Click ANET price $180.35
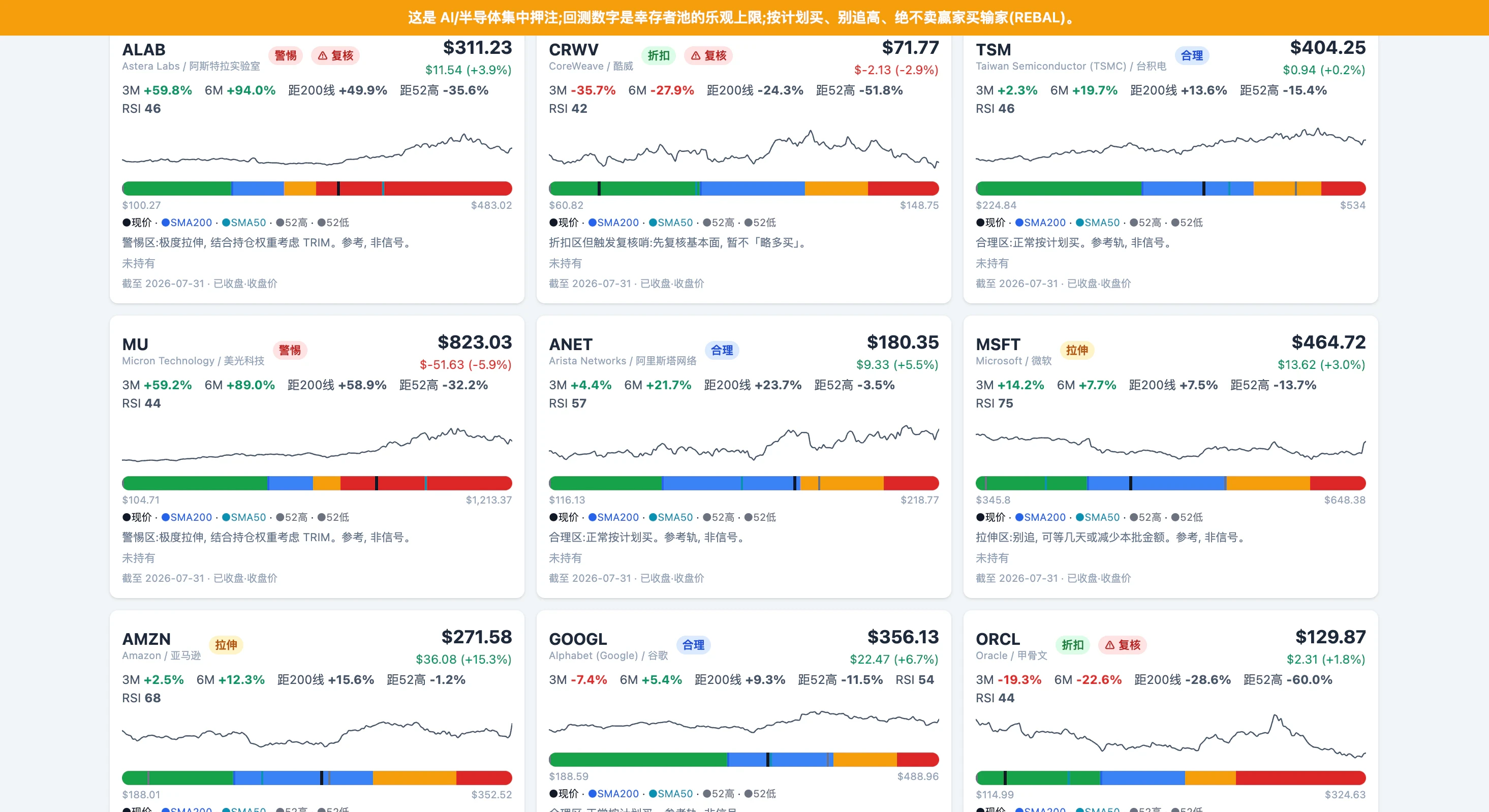1489x812 pixels. pyautogui.click(x=903, y=342)
